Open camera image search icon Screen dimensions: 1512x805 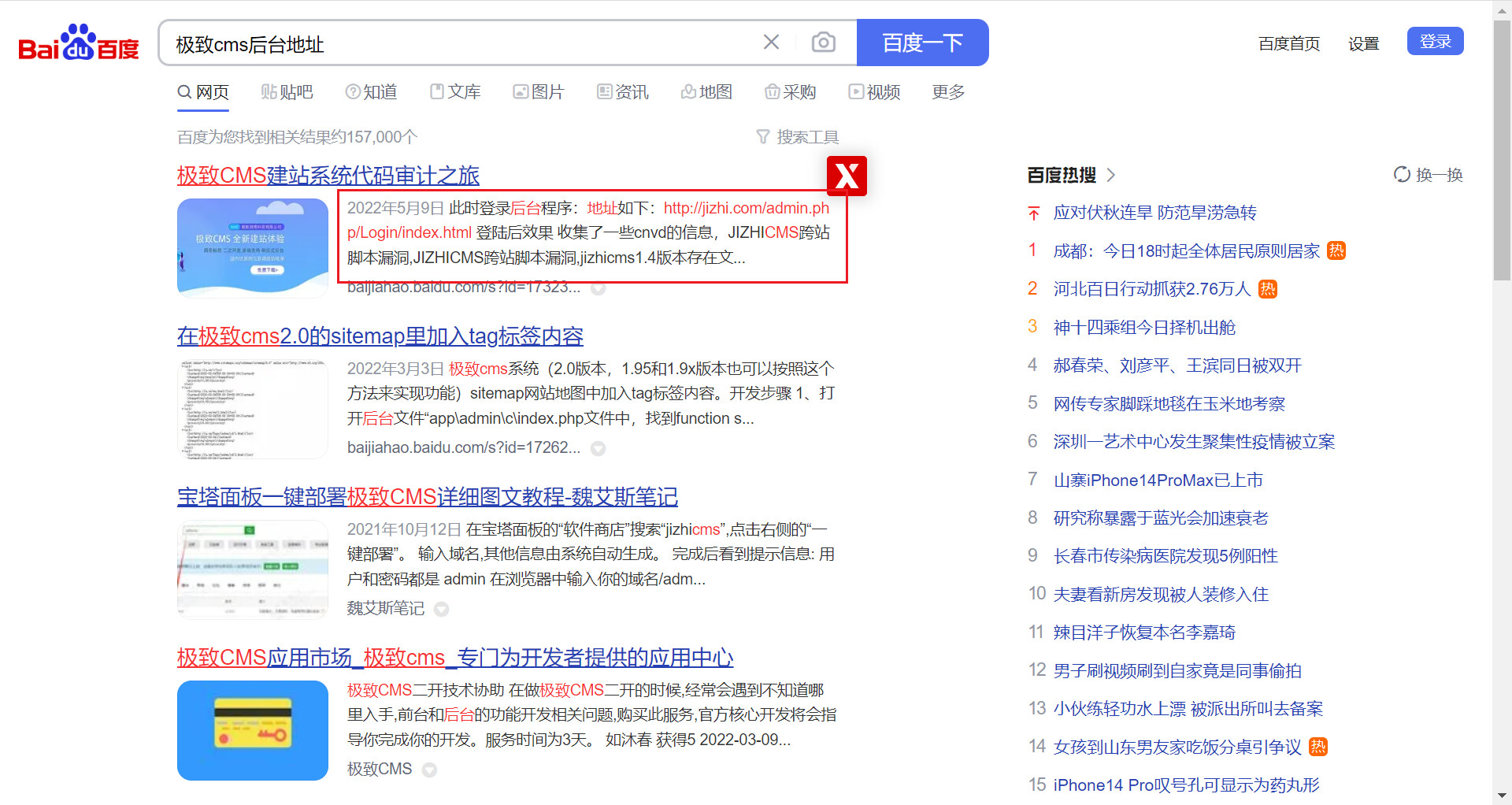[824, 42]
